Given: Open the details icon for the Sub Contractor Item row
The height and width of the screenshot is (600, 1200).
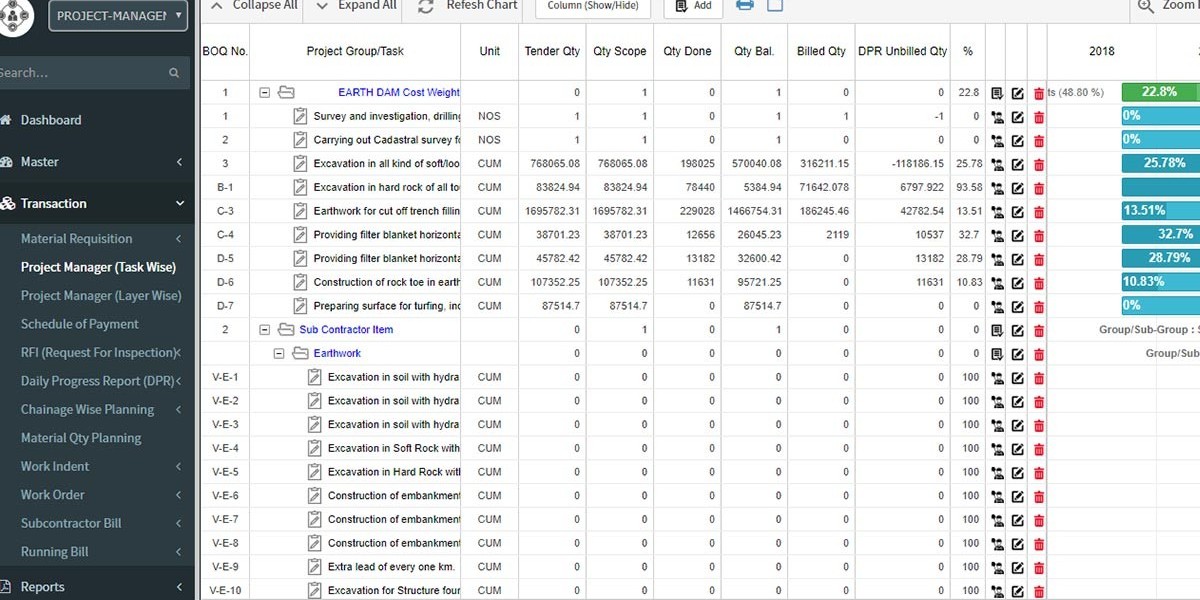Looking at the screenshot, I should (x=997, y=330).
